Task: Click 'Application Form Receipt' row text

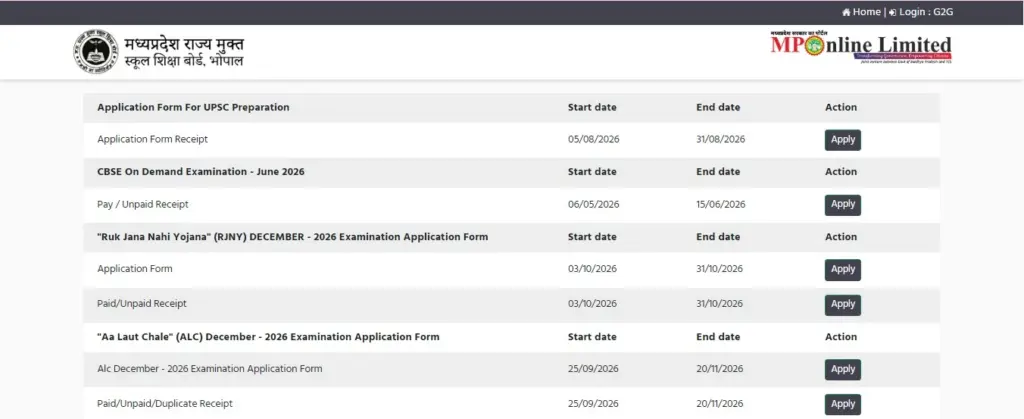Action: 152,139
